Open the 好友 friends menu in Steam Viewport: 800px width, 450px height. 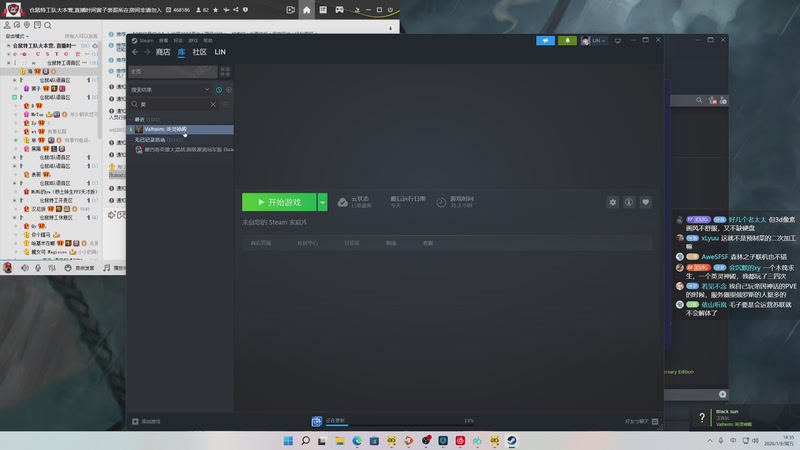pos(178,40)
